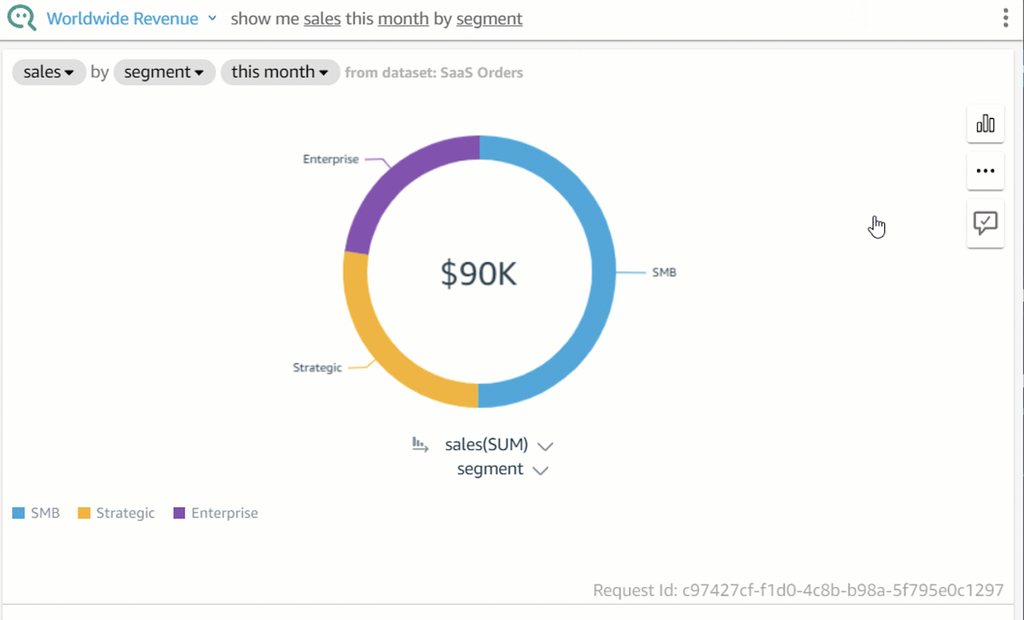The image size is (1024, 620).
Task: Click the sort icon beside sales(SUM)
Action: (421, 444)
